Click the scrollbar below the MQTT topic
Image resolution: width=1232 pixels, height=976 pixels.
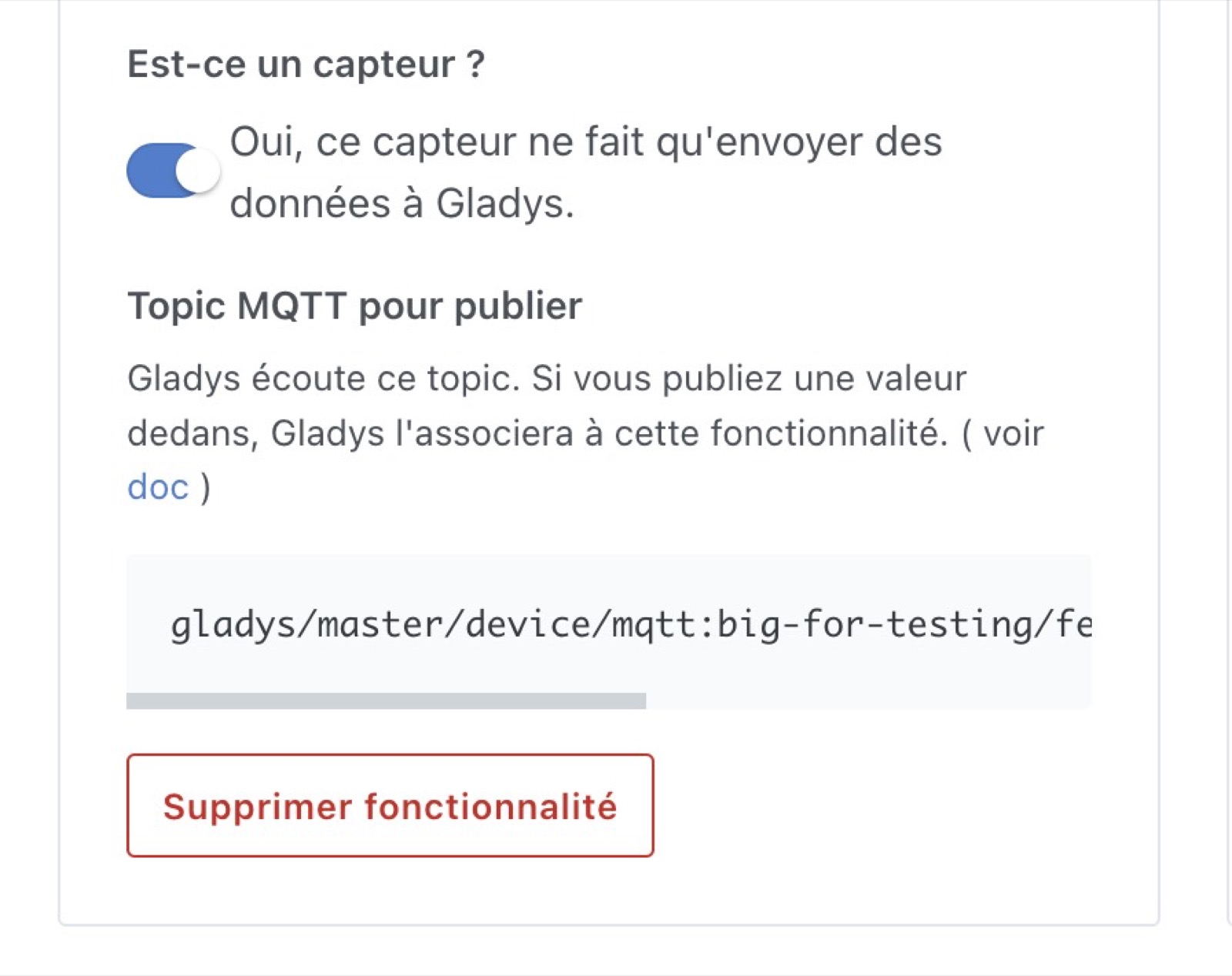[x=385, y=701]
